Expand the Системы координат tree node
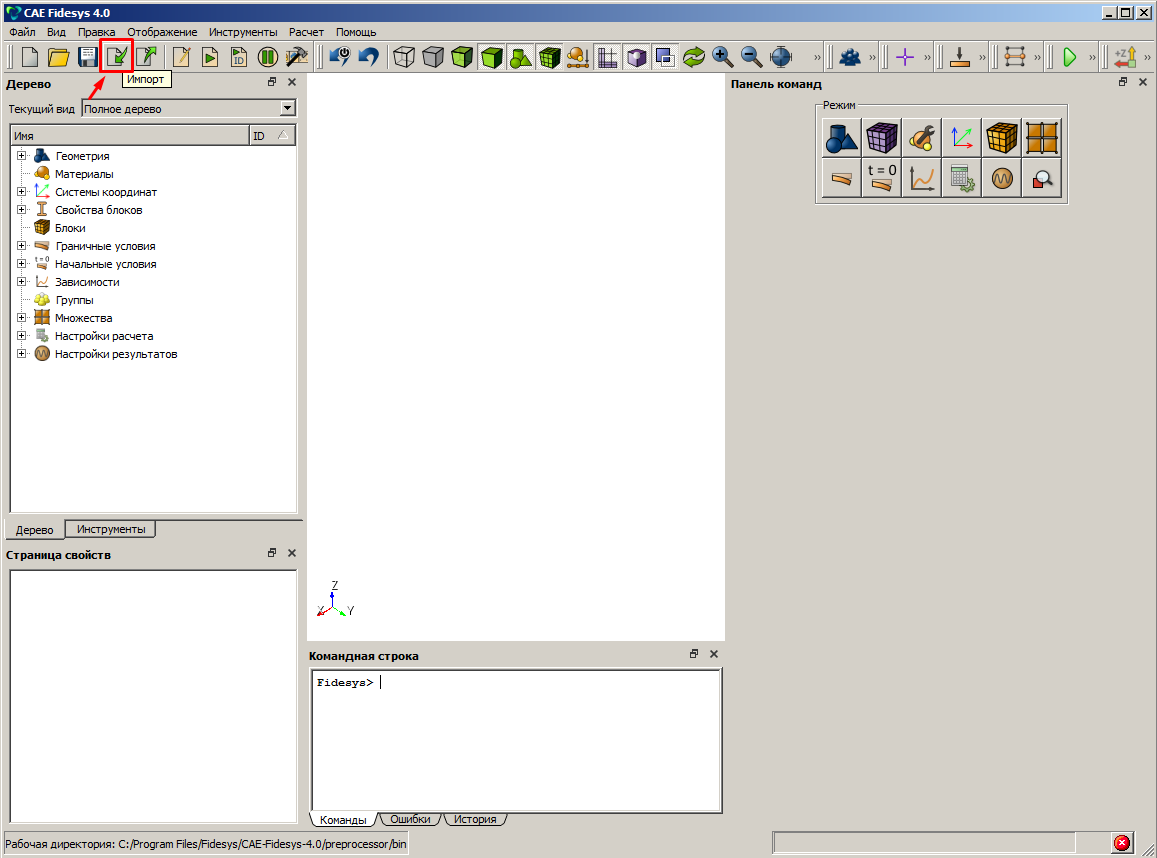Screen dimensions: 1157x858 (21, 192)
